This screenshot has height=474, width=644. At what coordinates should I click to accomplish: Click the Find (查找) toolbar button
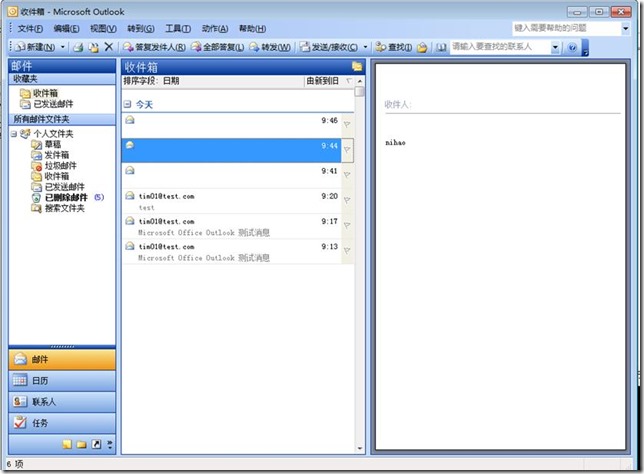(x=394, y=47)
